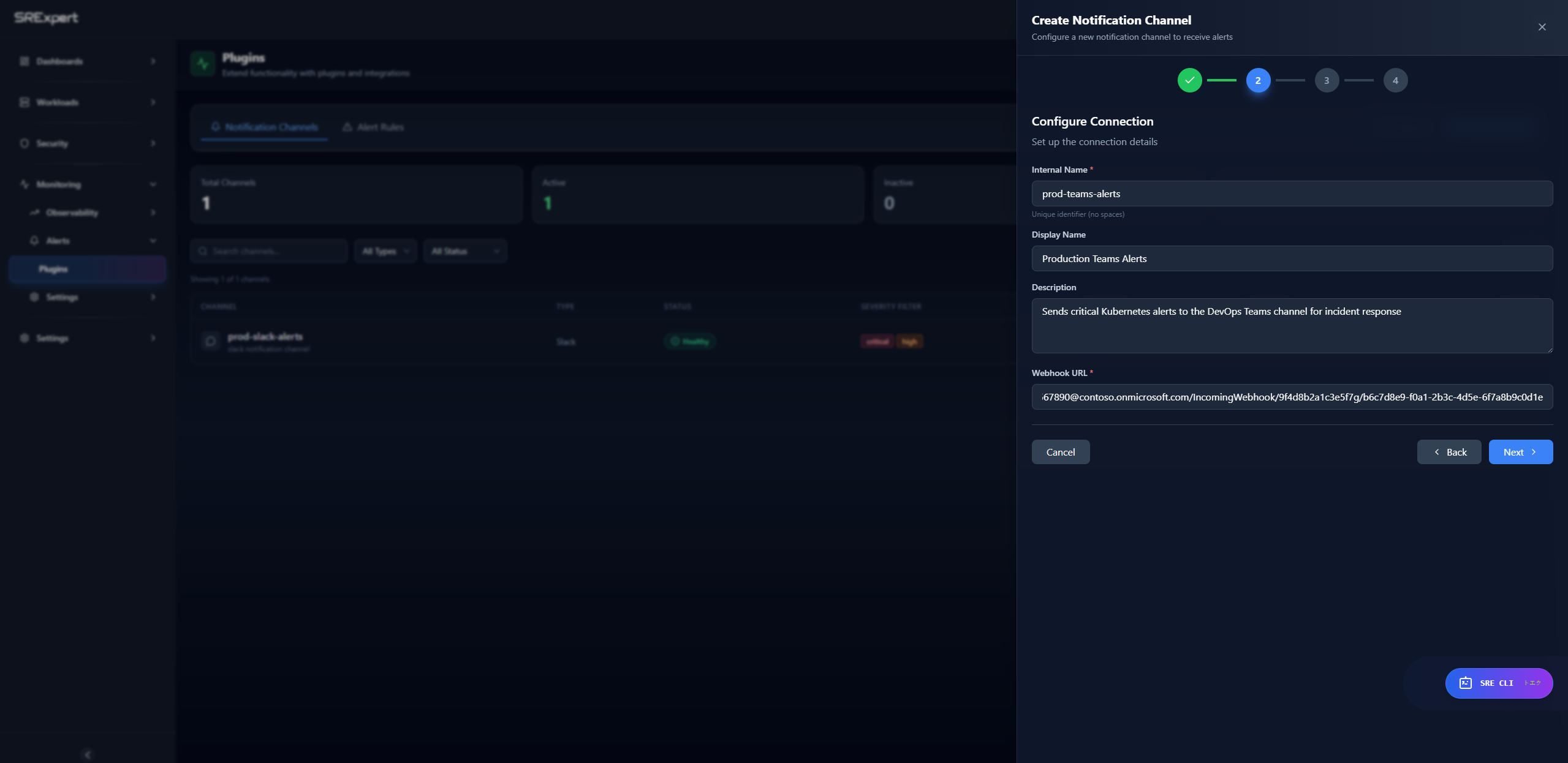Click the Plugins pulse icon in the header

pyautogui.click(x=202, y=63)
